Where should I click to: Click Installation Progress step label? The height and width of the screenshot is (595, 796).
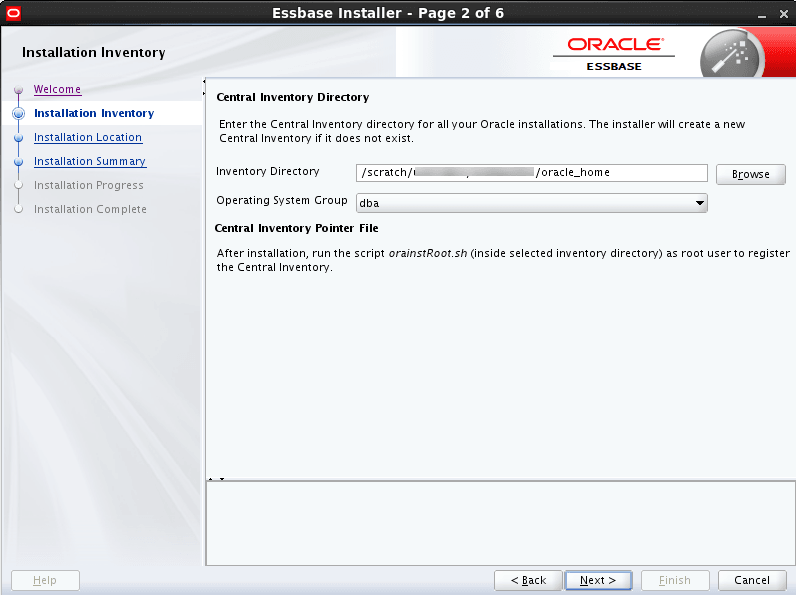tap(89, 185)
